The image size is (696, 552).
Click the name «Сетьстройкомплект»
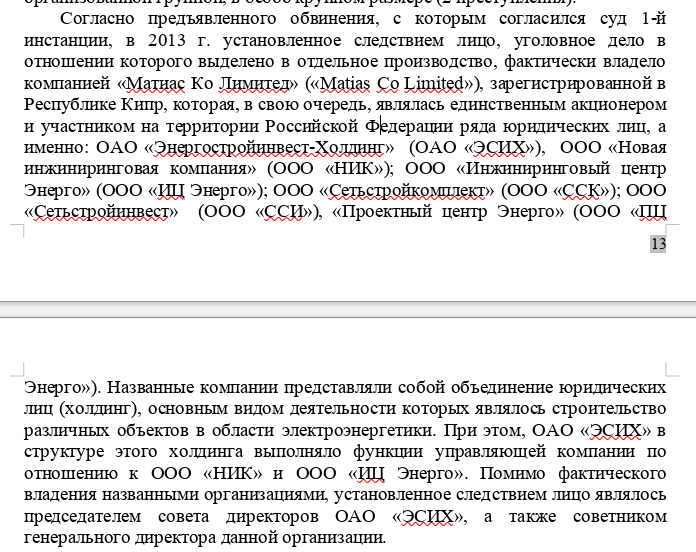[x=407, y=190]
